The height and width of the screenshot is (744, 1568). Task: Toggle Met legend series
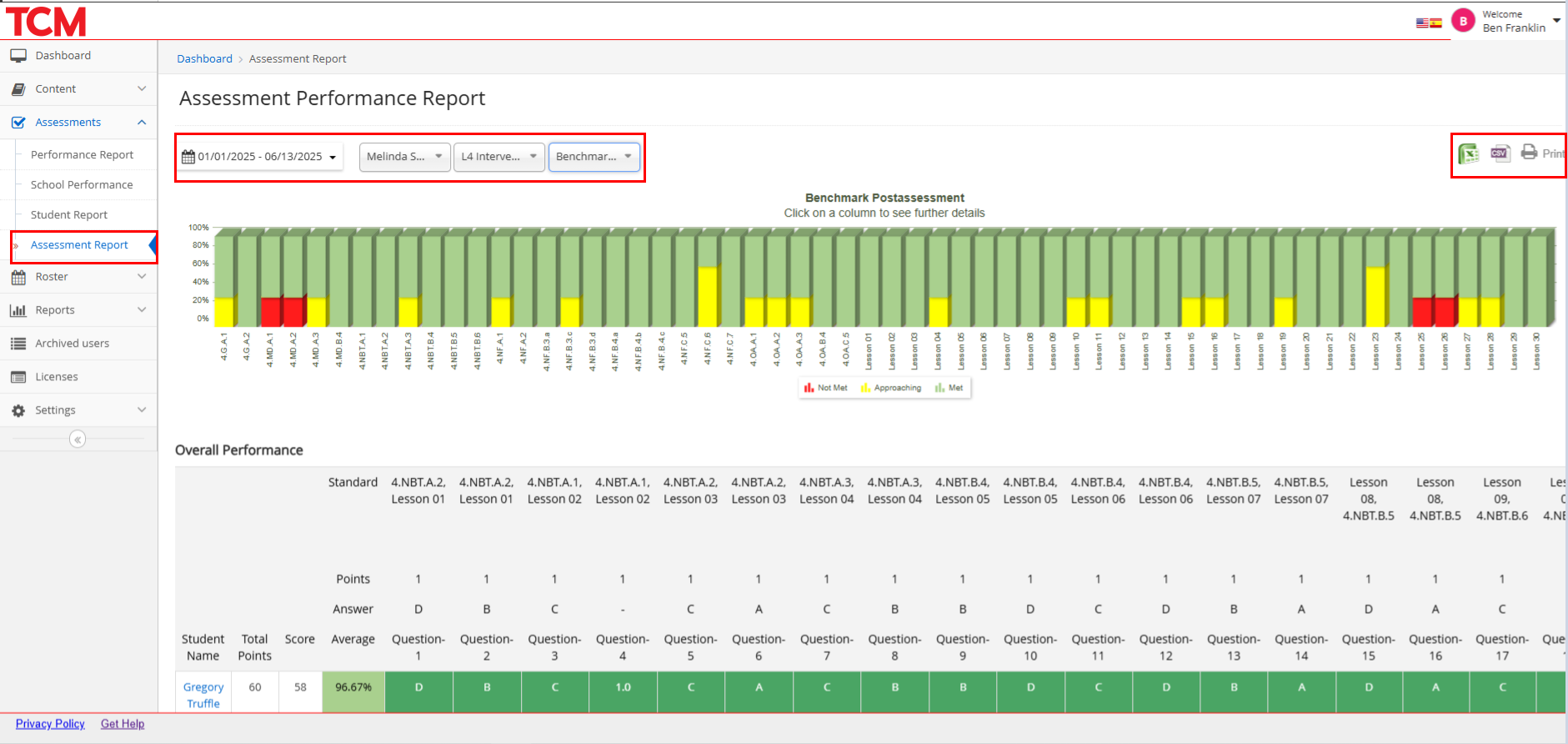coord(949,388)
